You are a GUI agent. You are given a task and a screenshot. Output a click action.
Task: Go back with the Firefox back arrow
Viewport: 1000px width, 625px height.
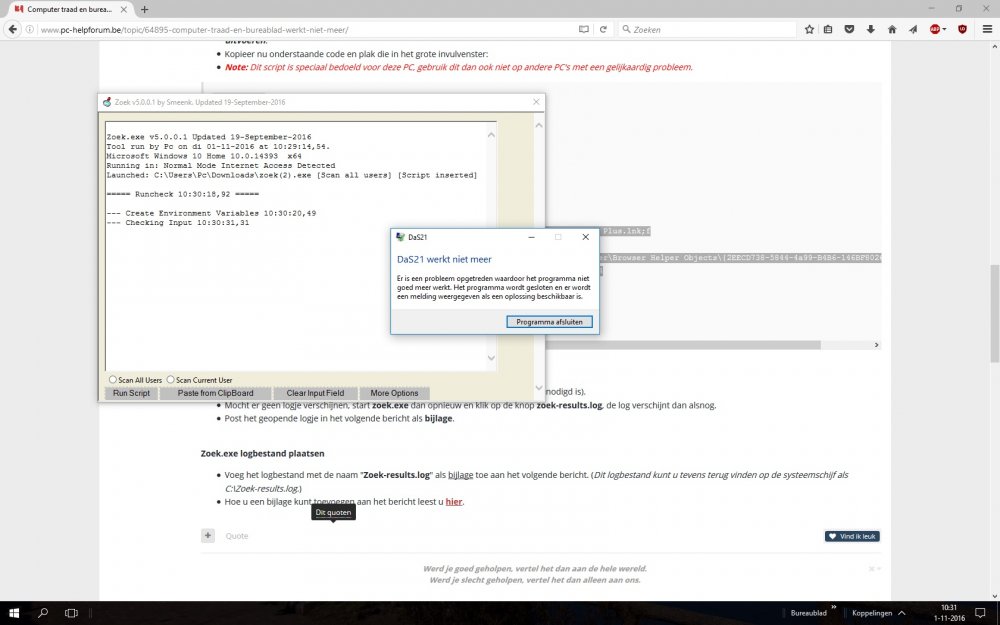13,29
